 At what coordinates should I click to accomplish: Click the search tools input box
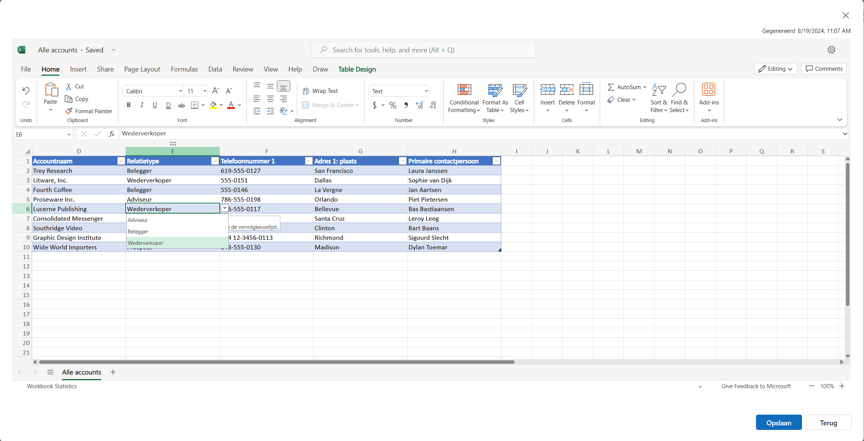[x=423, y=50]
